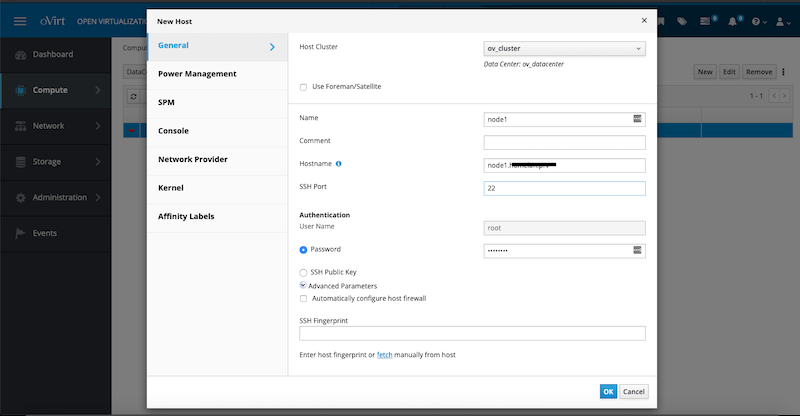Click the Edit button in background toolbar
This screenshot has height=416, width=800.
point(729,72)
